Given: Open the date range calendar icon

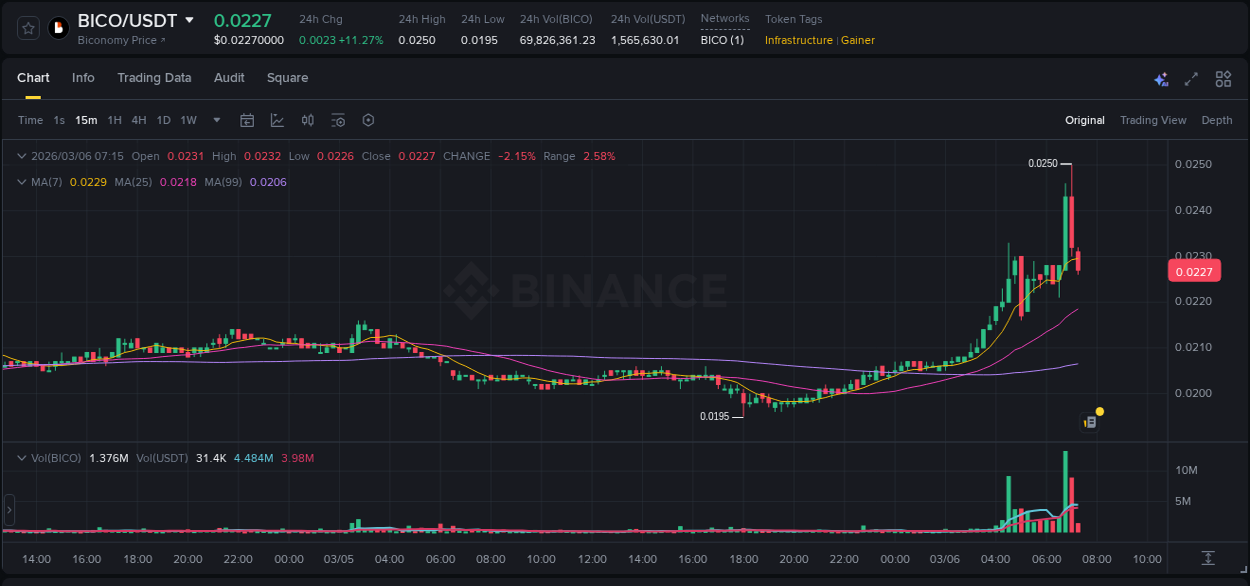Looking at the screenshot, I should pos(247,120).
